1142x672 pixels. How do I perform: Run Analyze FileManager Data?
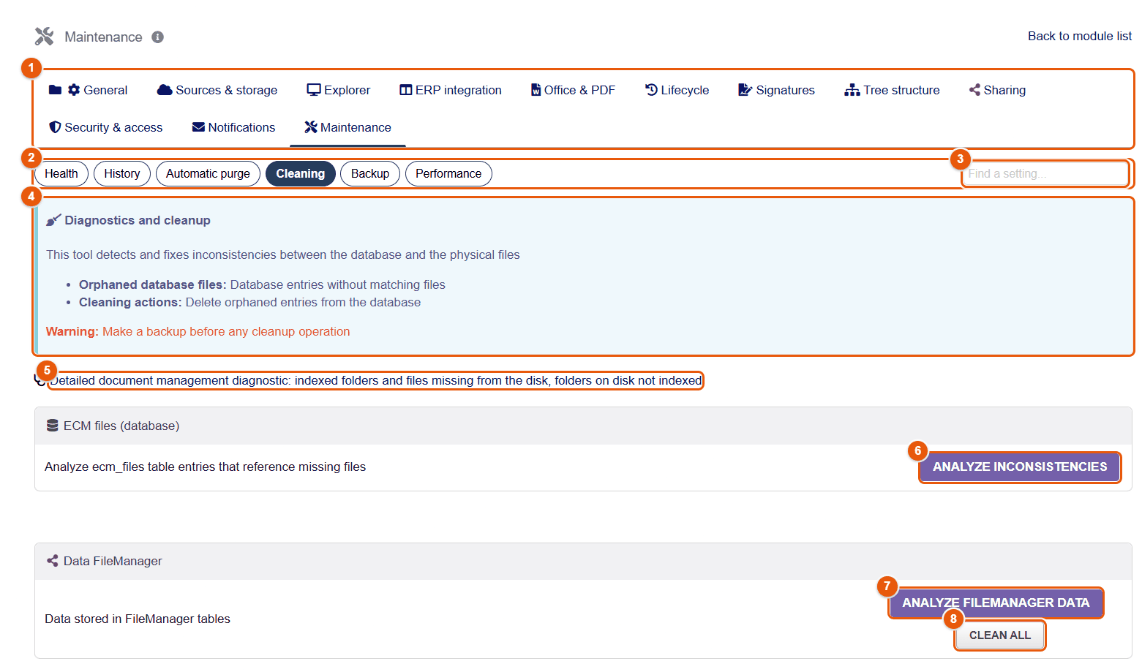click(x=996, y=603)
